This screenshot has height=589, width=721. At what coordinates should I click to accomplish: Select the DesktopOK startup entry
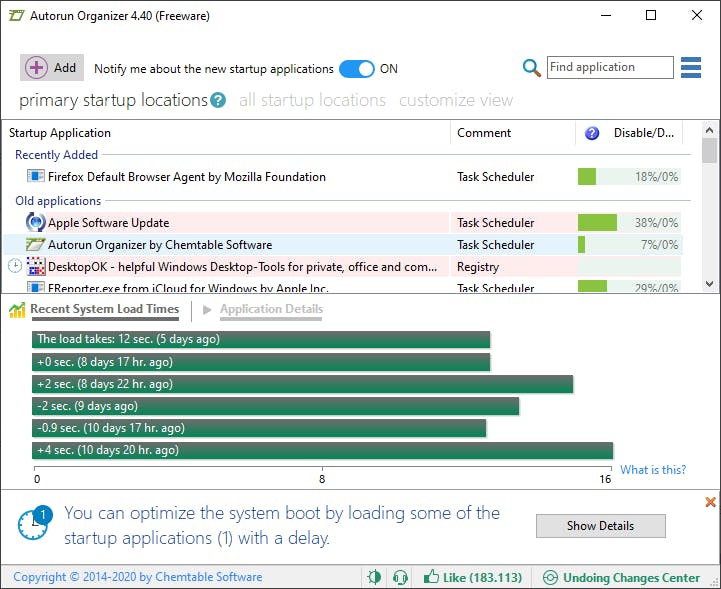tap(343, 267)
